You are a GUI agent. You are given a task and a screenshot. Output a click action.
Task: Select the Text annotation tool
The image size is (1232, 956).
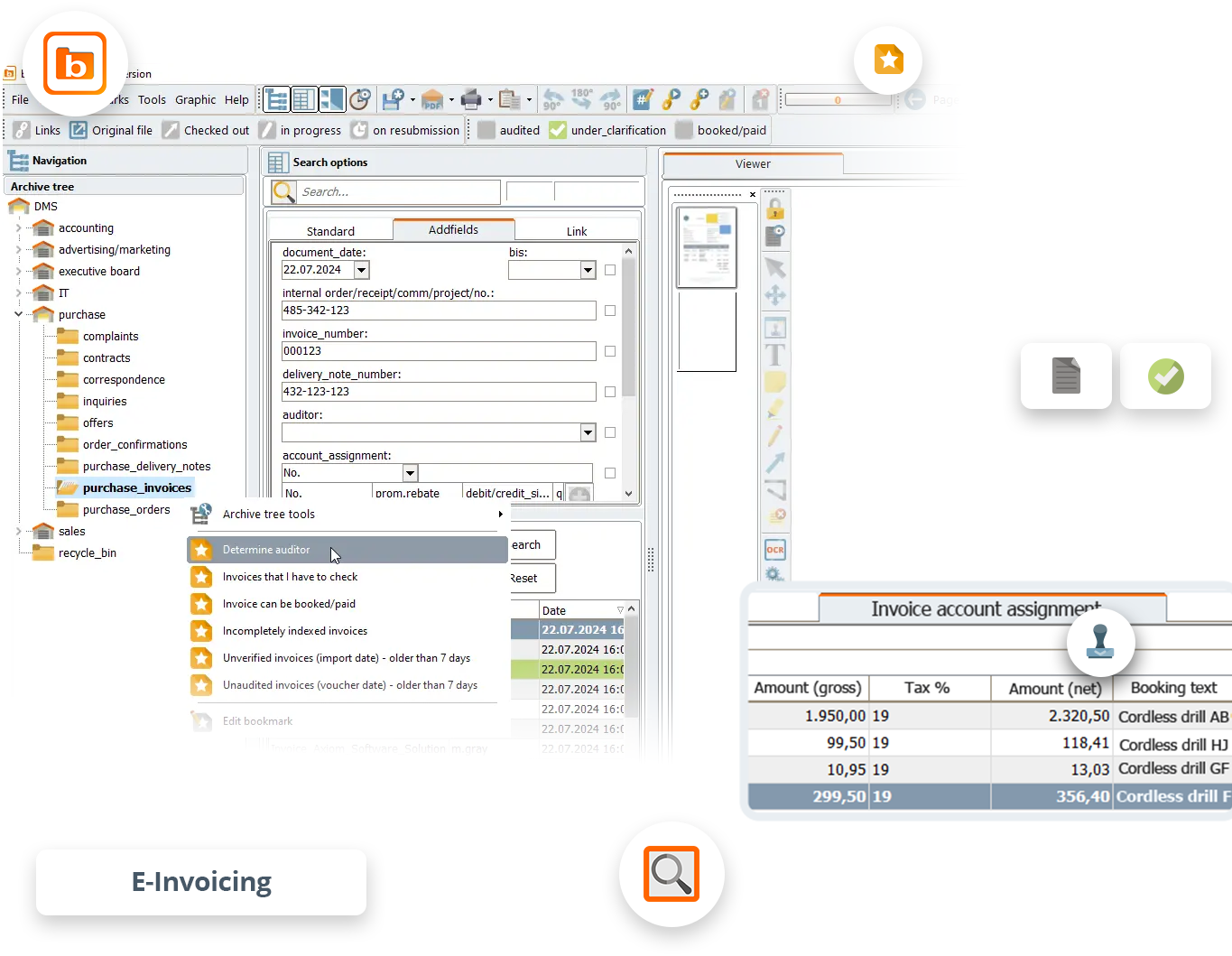pyautogui.click(x=774, y=355)
